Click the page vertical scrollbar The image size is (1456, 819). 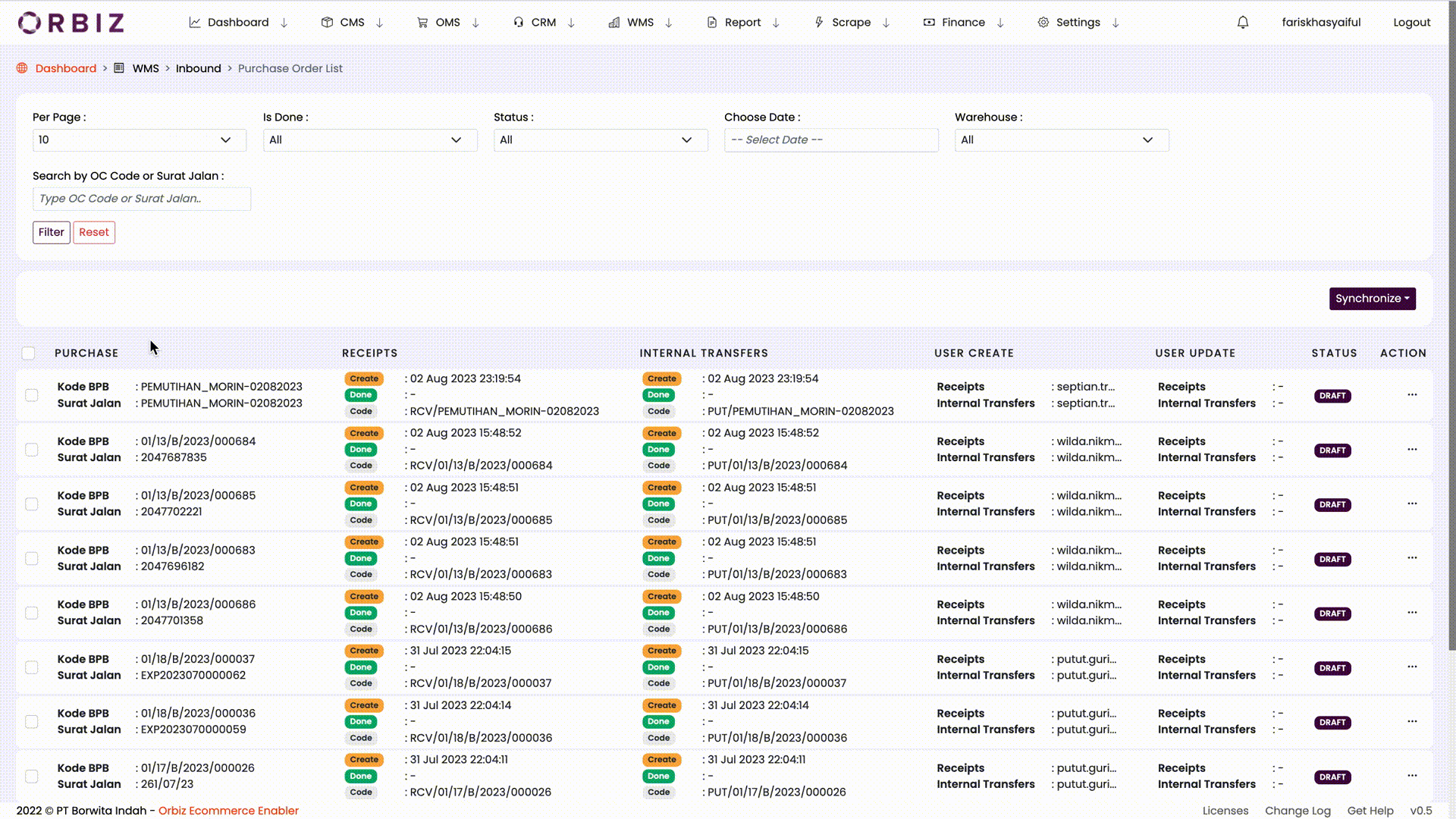coord(1451,326)
